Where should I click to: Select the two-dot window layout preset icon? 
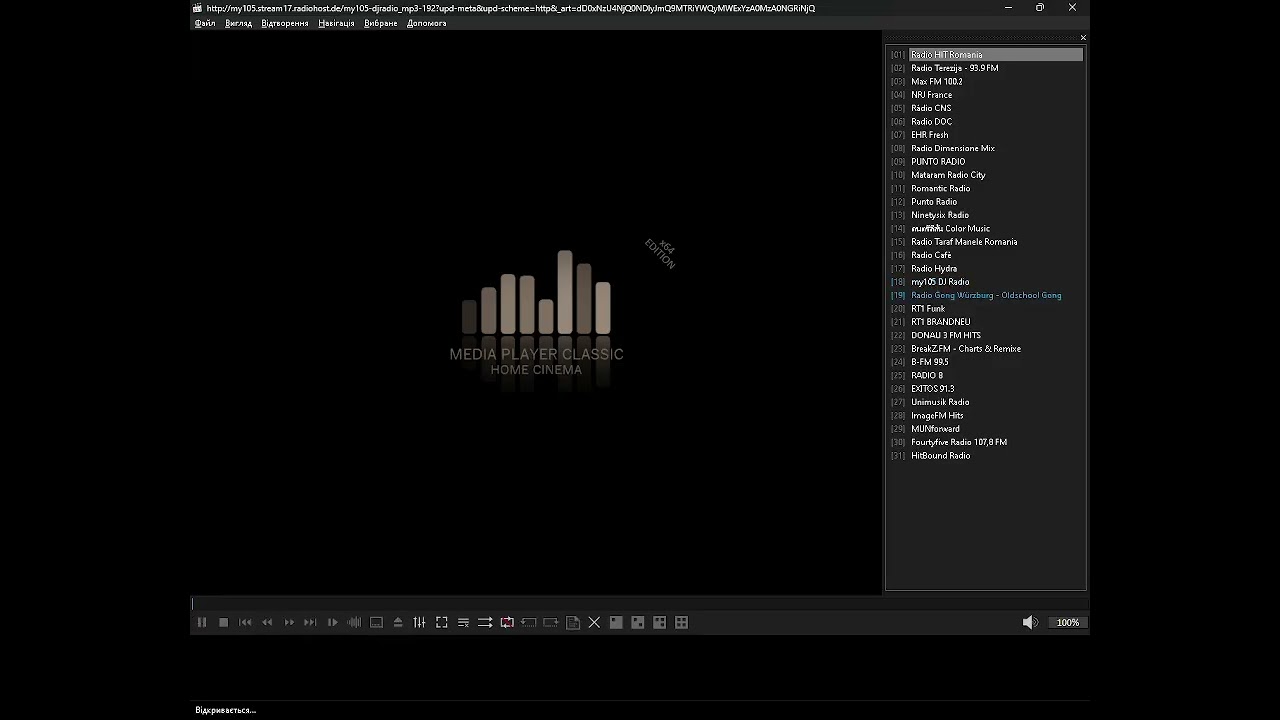point(638,622)
